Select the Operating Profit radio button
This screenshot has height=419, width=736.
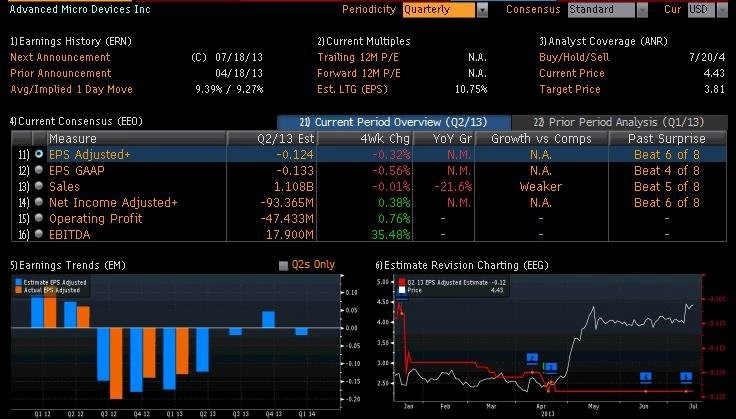pyautogui.click(x=38, y=218)
